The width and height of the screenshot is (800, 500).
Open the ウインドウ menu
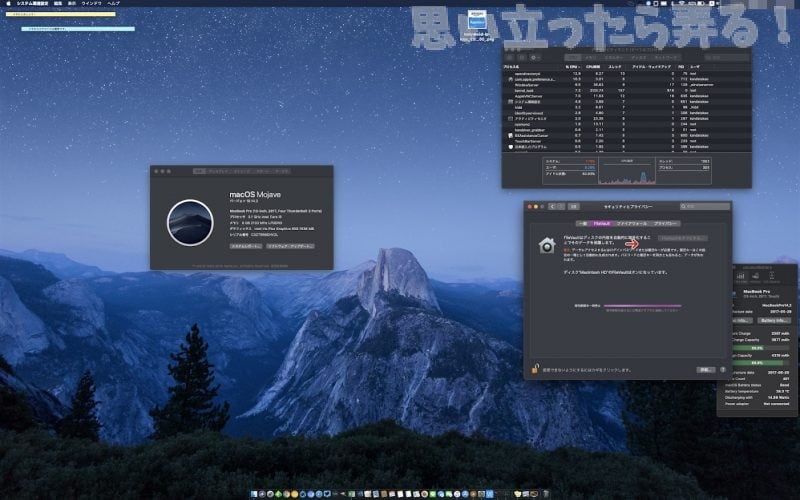point(91,3)
